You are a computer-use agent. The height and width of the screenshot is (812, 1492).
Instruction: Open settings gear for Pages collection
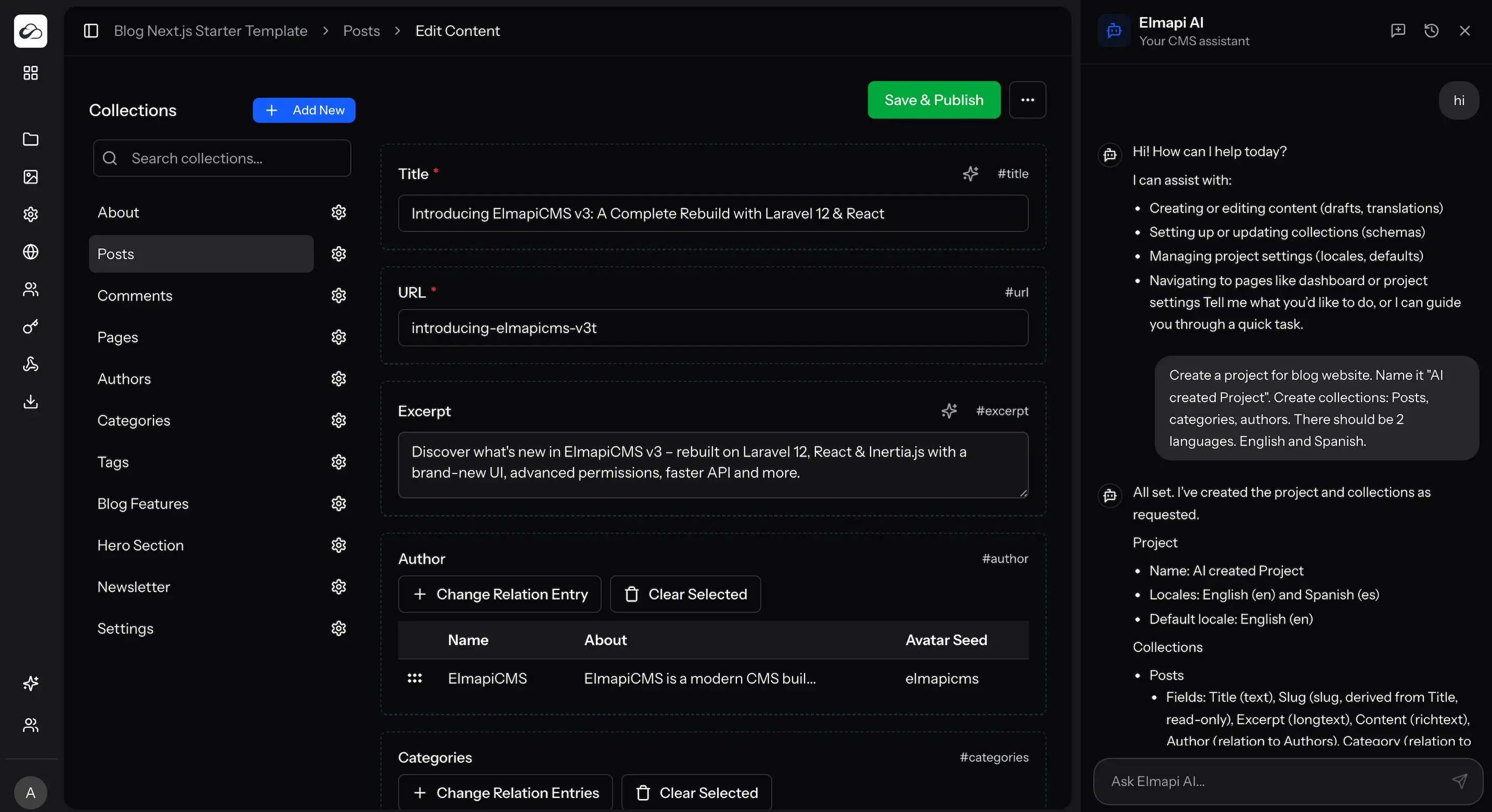coord(339,337)
